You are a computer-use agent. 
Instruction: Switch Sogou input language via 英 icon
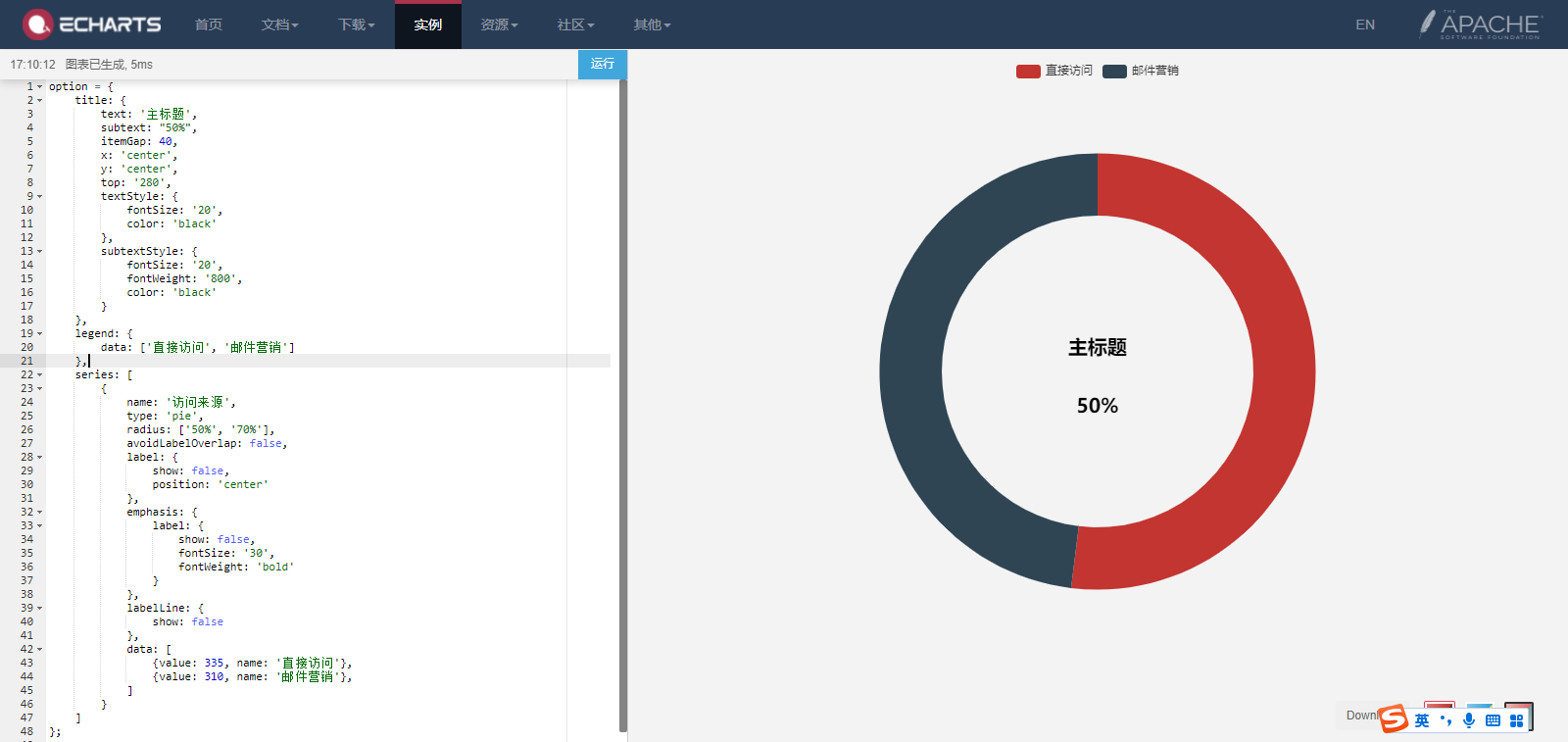(1422, 720)
